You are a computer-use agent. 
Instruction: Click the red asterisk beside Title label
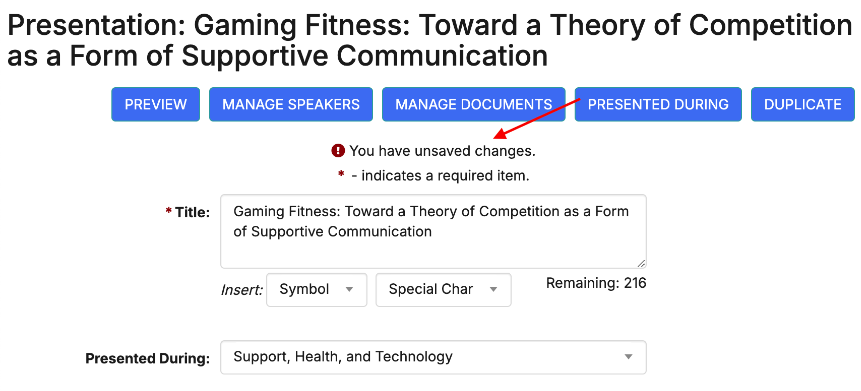pyautogui.click(x=169, y=211)
